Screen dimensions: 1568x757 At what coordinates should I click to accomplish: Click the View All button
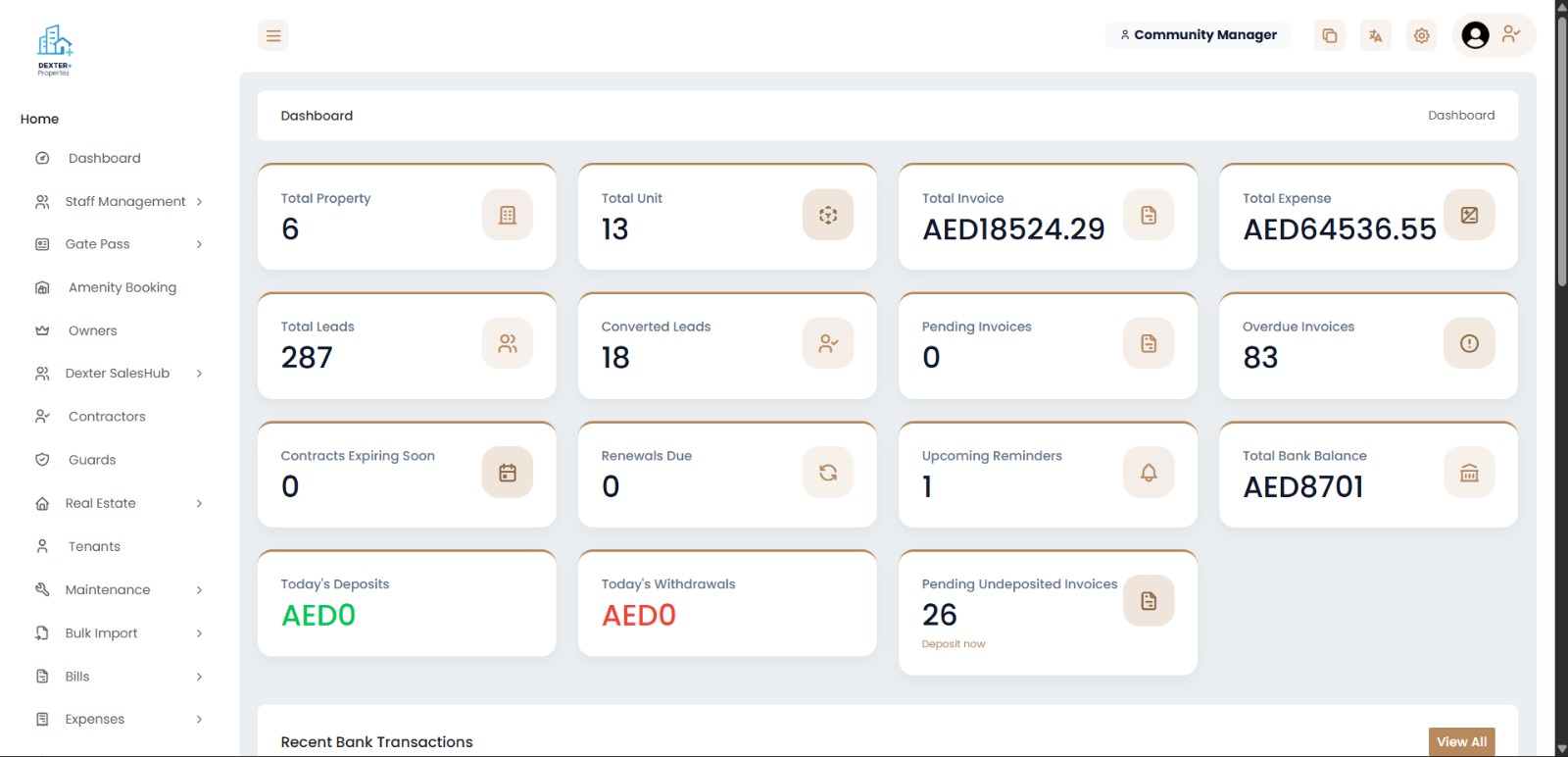click(1461, 742)
